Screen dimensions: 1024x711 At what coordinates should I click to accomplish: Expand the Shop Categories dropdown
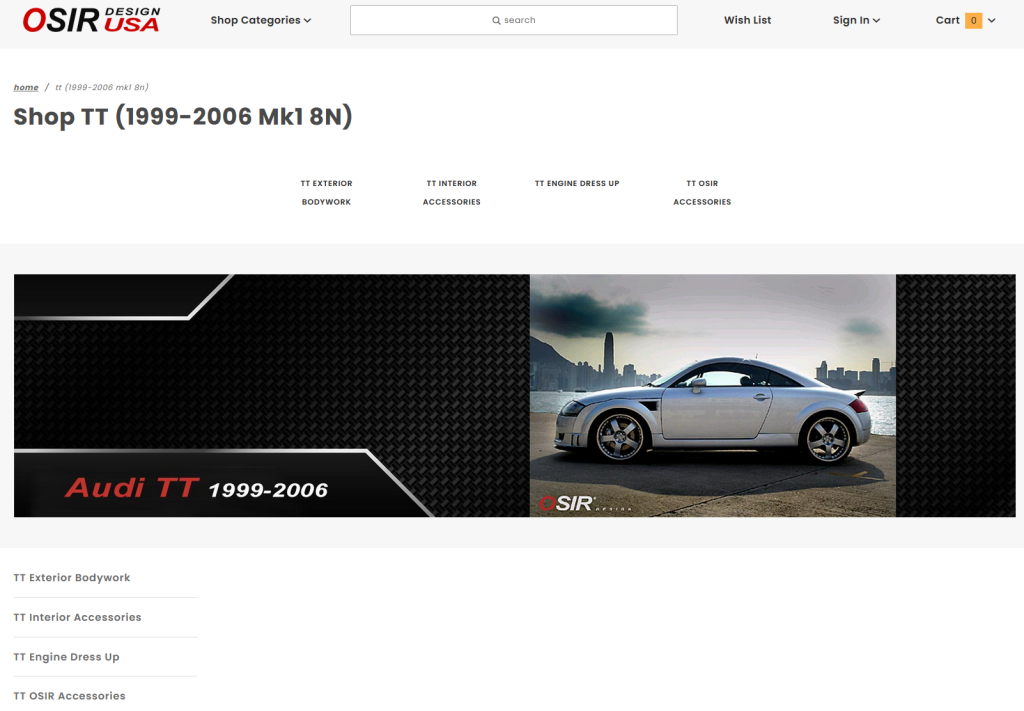(x=260, y=20)
